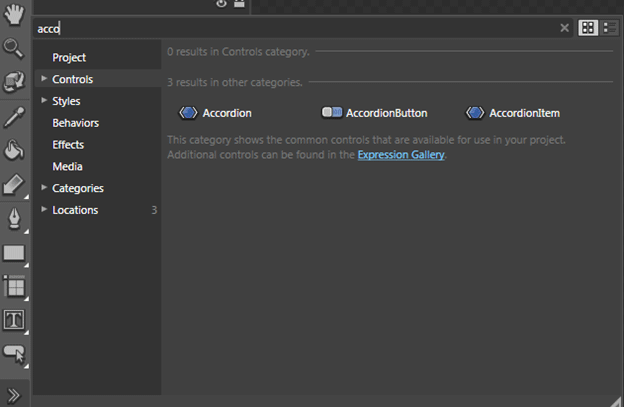
Task: Select the Zoom magnifier tool
Action: point(14,49)
